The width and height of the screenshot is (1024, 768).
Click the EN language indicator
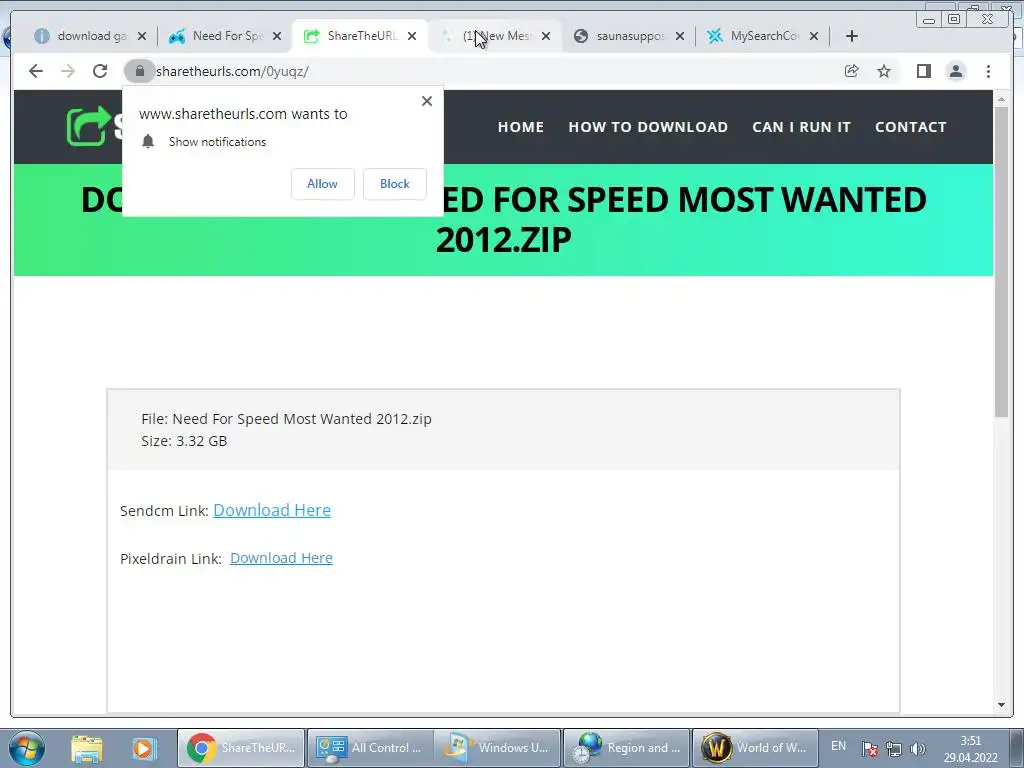[x=839, y=746]
